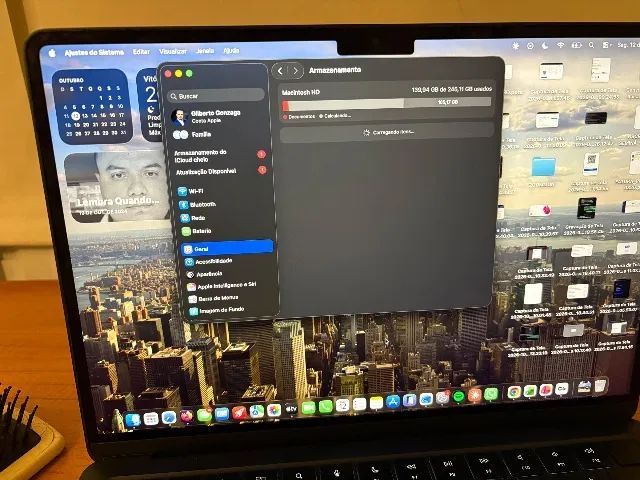Open Finder from the Dock

pyautogui.click(x=132, y=420)
